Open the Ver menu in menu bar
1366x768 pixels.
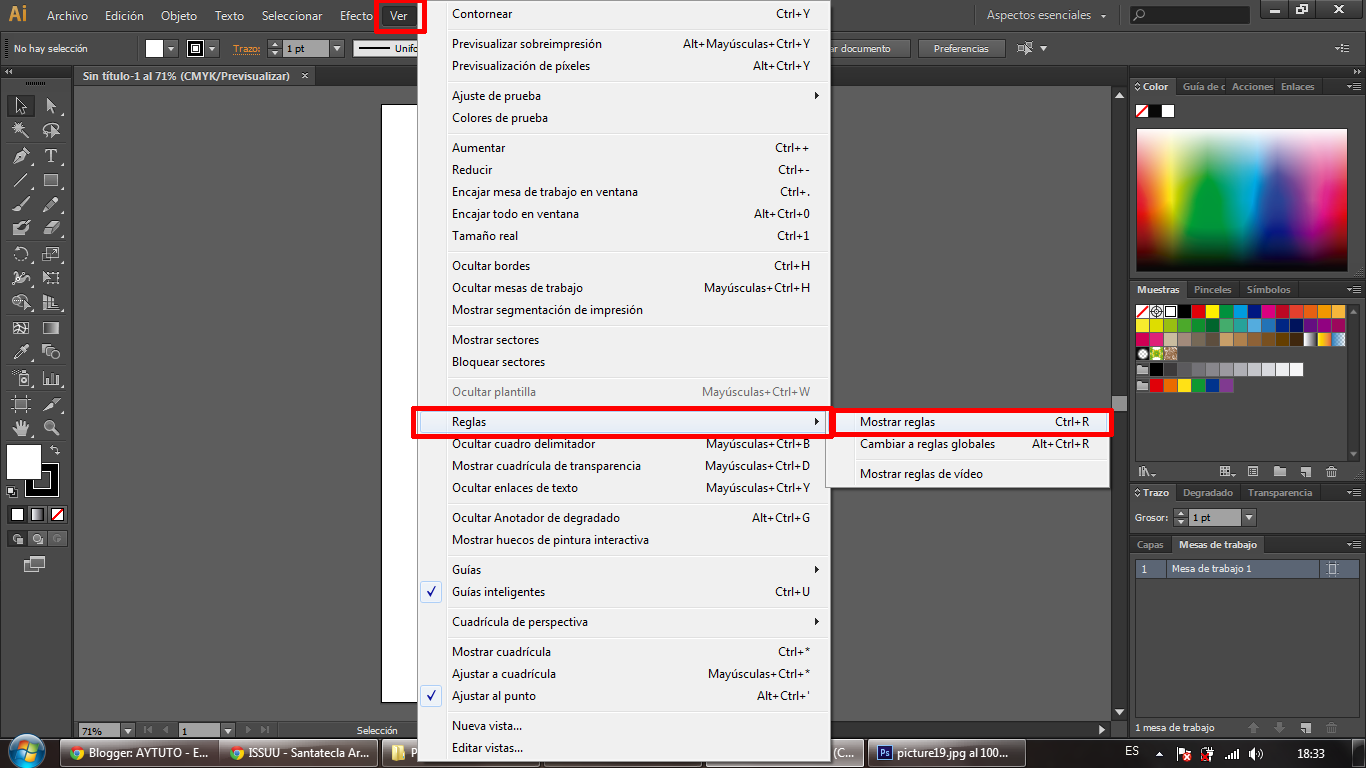coord(399,16)
